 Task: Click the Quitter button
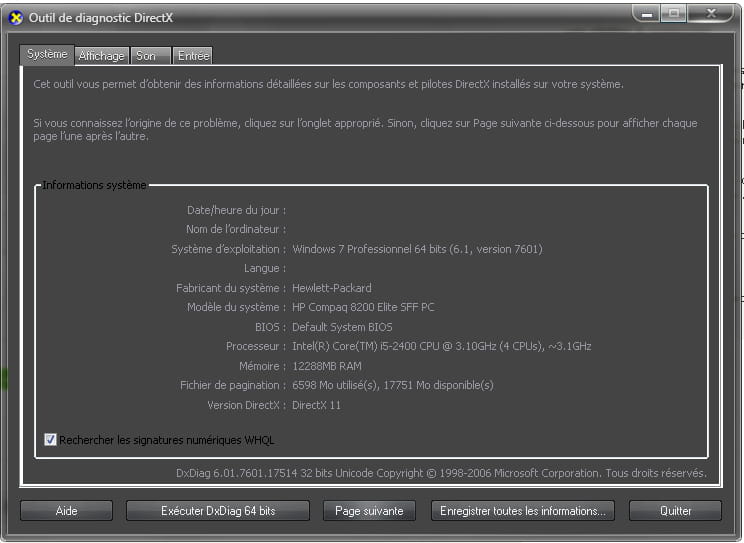point(675,511)
